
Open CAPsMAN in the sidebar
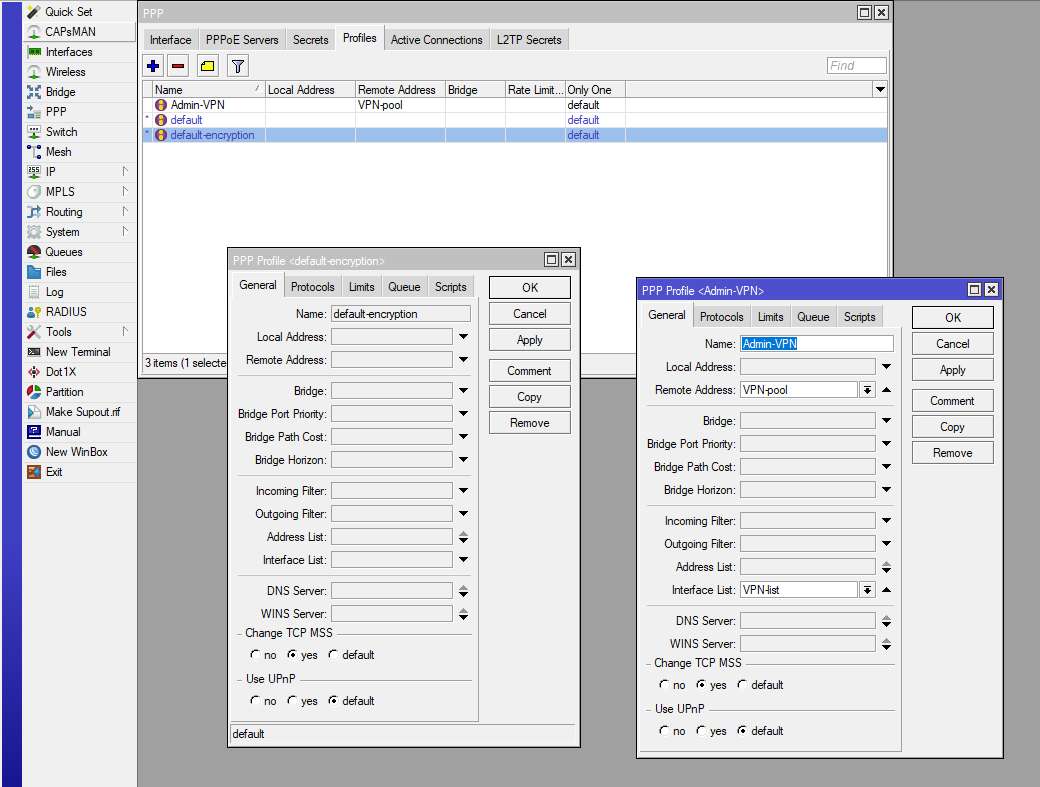coord(70,32)
